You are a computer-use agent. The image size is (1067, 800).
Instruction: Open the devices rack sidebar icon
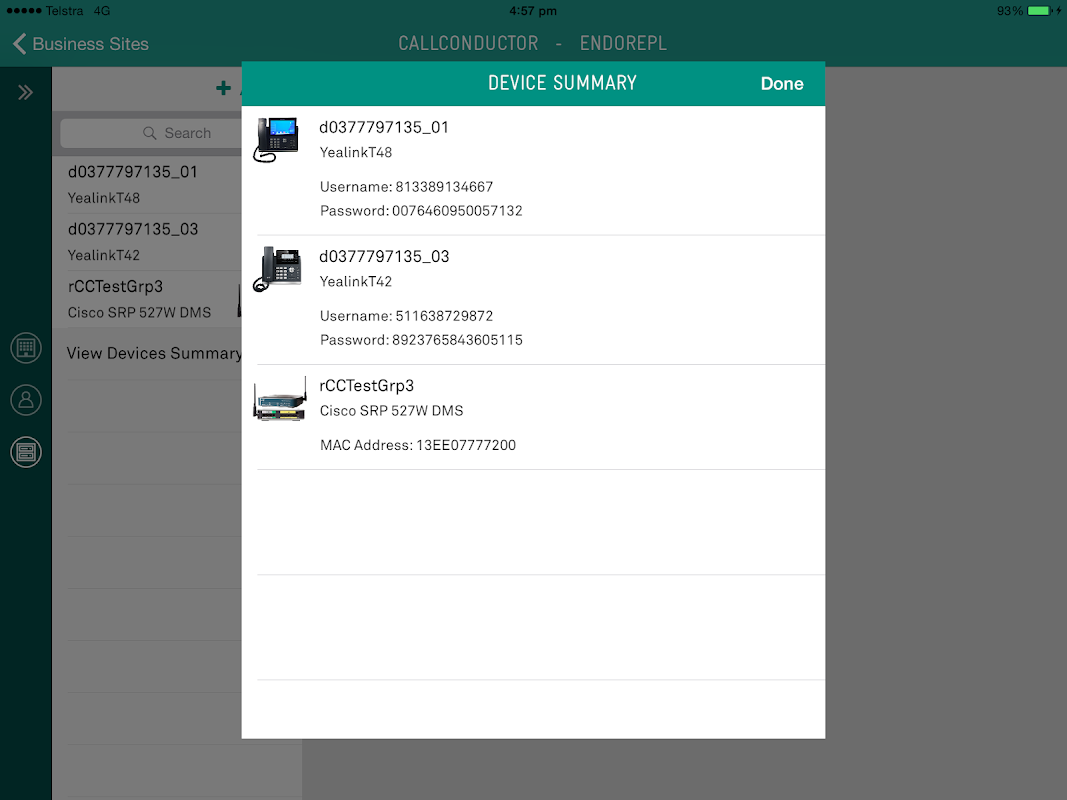pyautogui.click(x=26, y=452)
